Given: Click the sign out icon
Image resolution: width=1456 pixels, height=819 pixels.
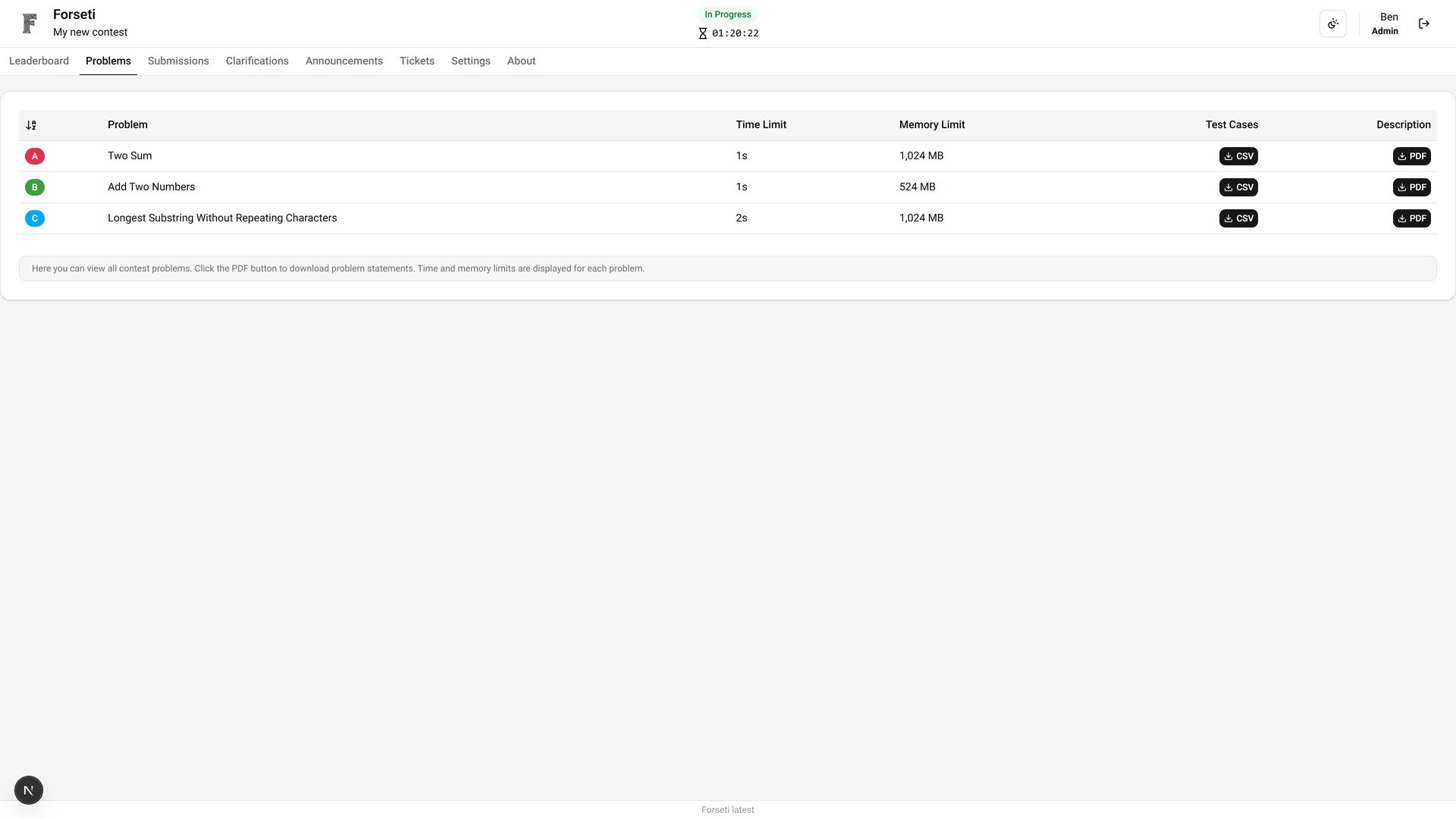Looking at the screenshot, I should pos(1423,24).
